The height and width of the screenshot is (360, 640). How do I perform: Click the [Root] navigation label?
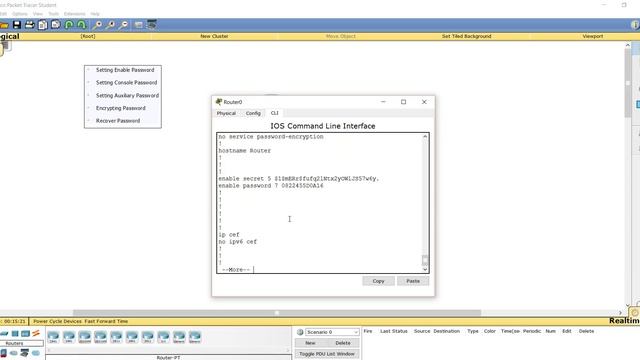88,36
